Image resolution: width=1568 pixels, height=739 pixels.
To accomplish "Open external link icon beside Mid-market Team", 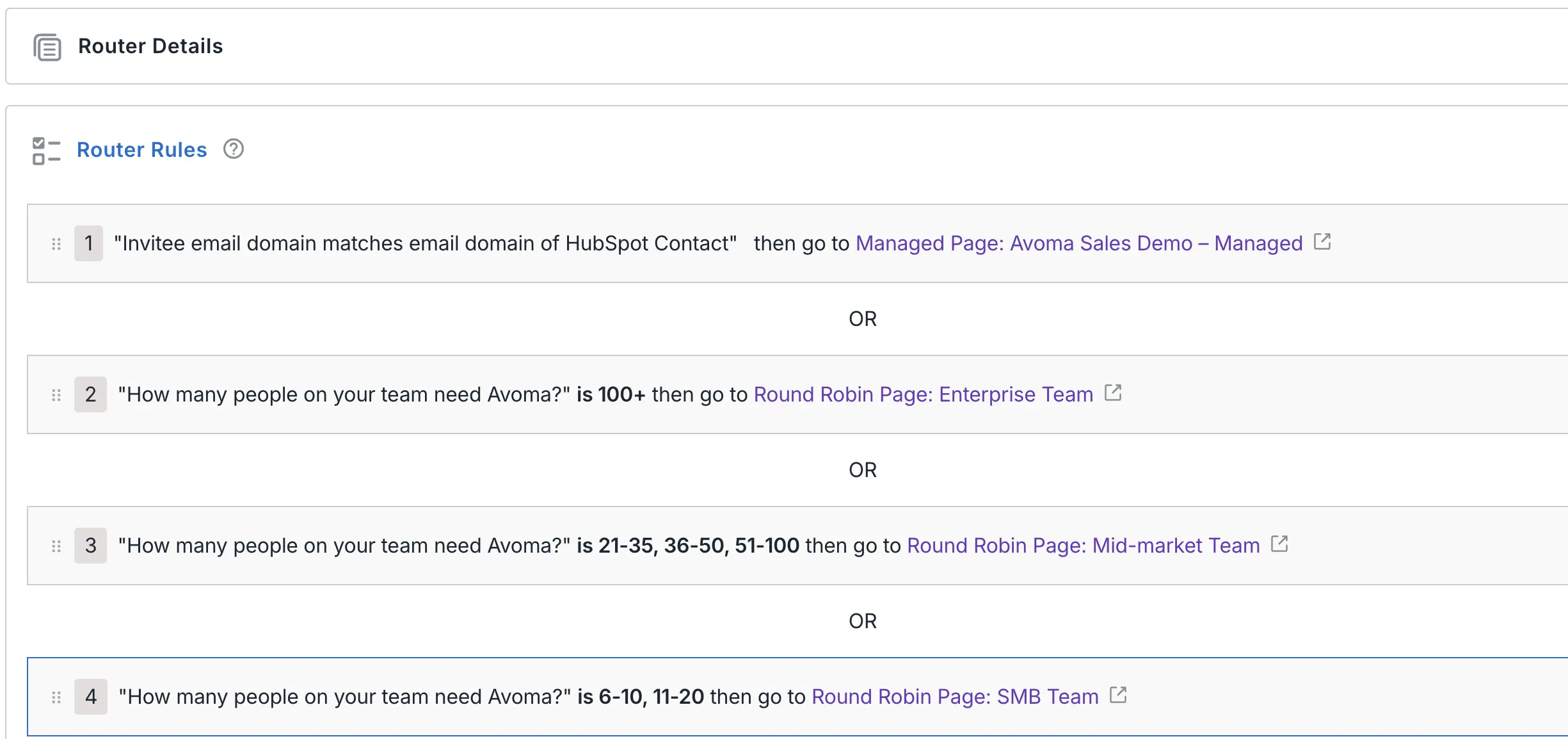I will [x=1279, y=544].
